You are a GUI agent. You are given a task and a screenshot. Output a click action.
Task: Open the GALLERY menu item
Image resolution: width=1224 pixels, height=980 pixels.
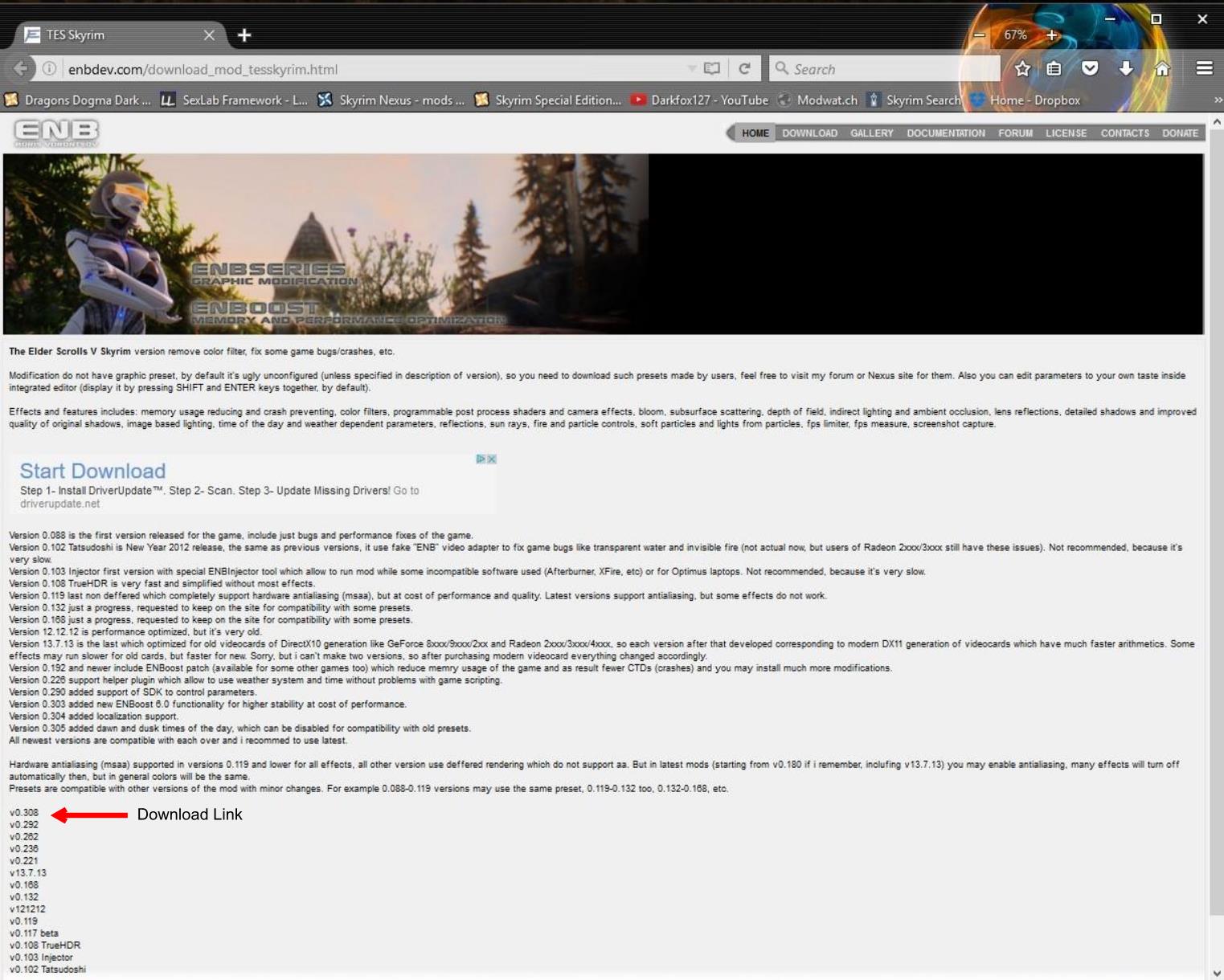(872, 133)
